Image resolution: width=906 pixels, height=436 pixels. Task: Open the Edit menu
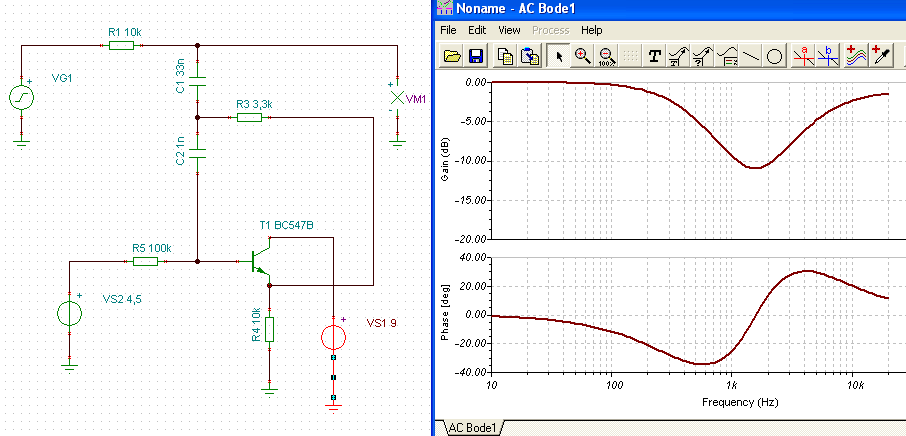point(477,30)
